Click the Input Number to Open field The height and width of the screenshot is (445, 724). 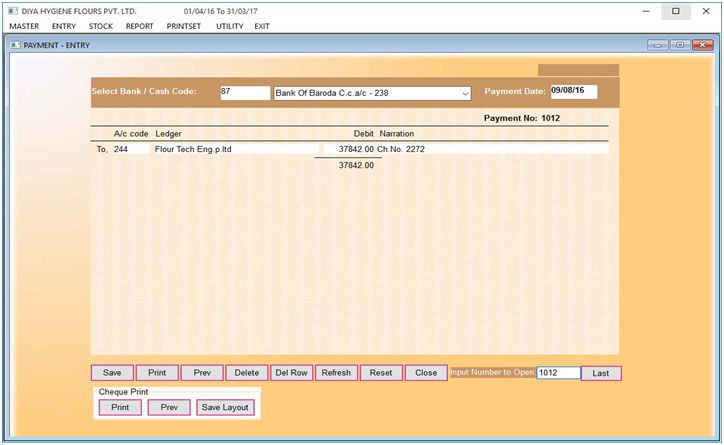[557, 373]
